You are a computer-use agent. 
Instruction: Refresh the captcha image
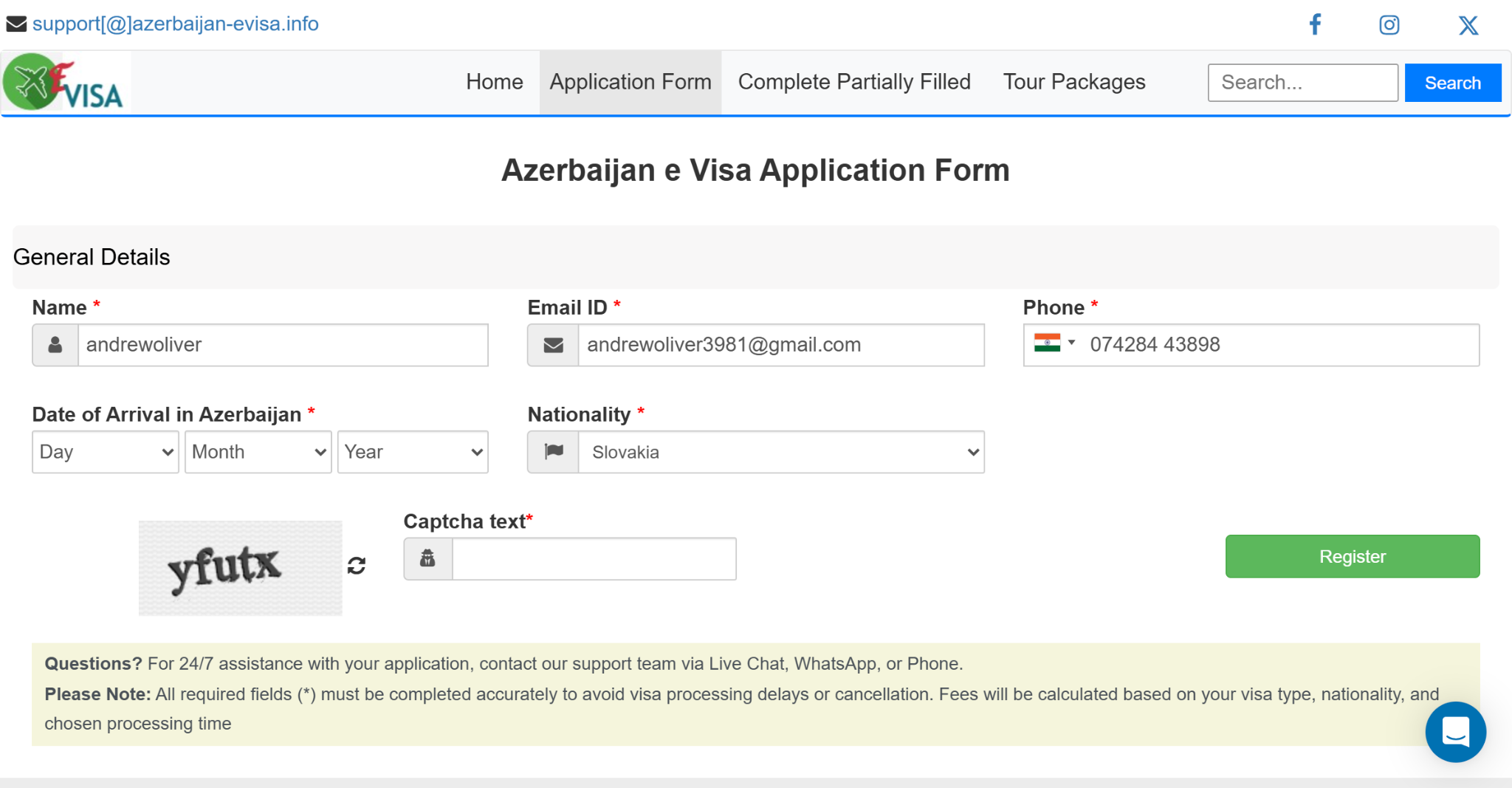(357, 566)
